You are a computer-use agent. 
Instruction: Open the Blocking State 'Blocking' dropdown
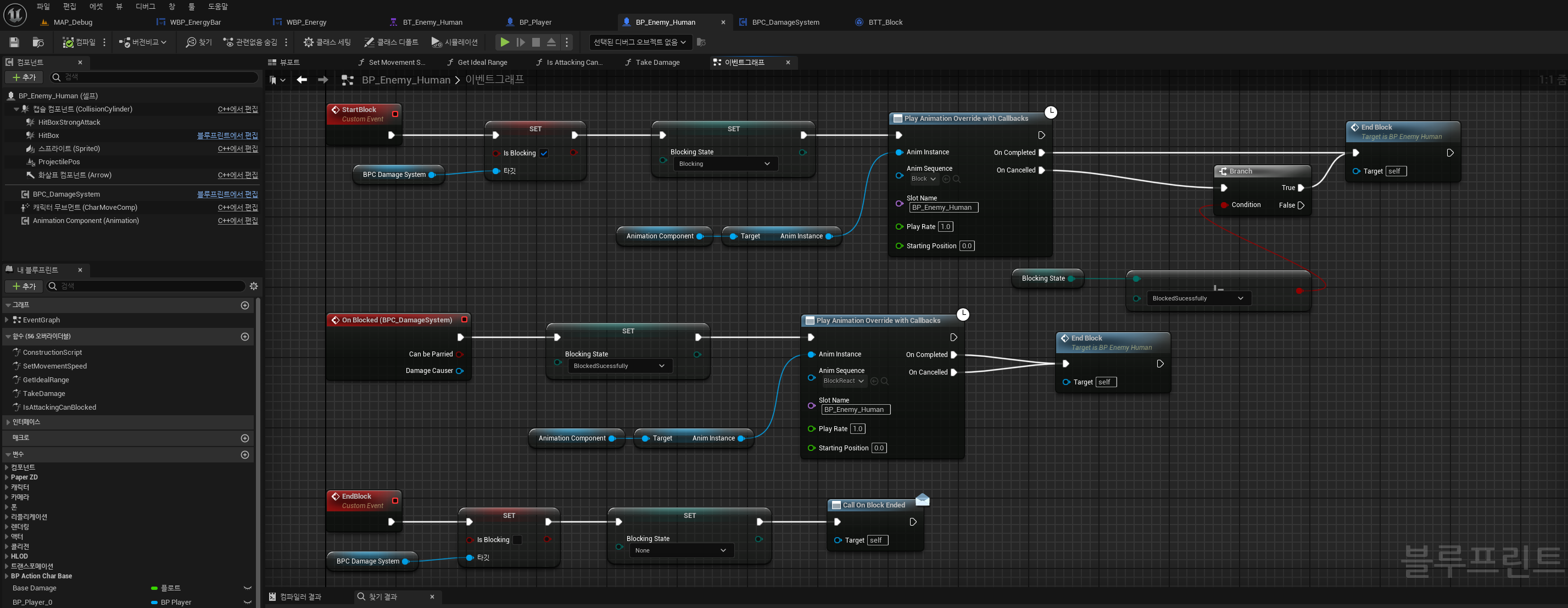coord(724,164)
